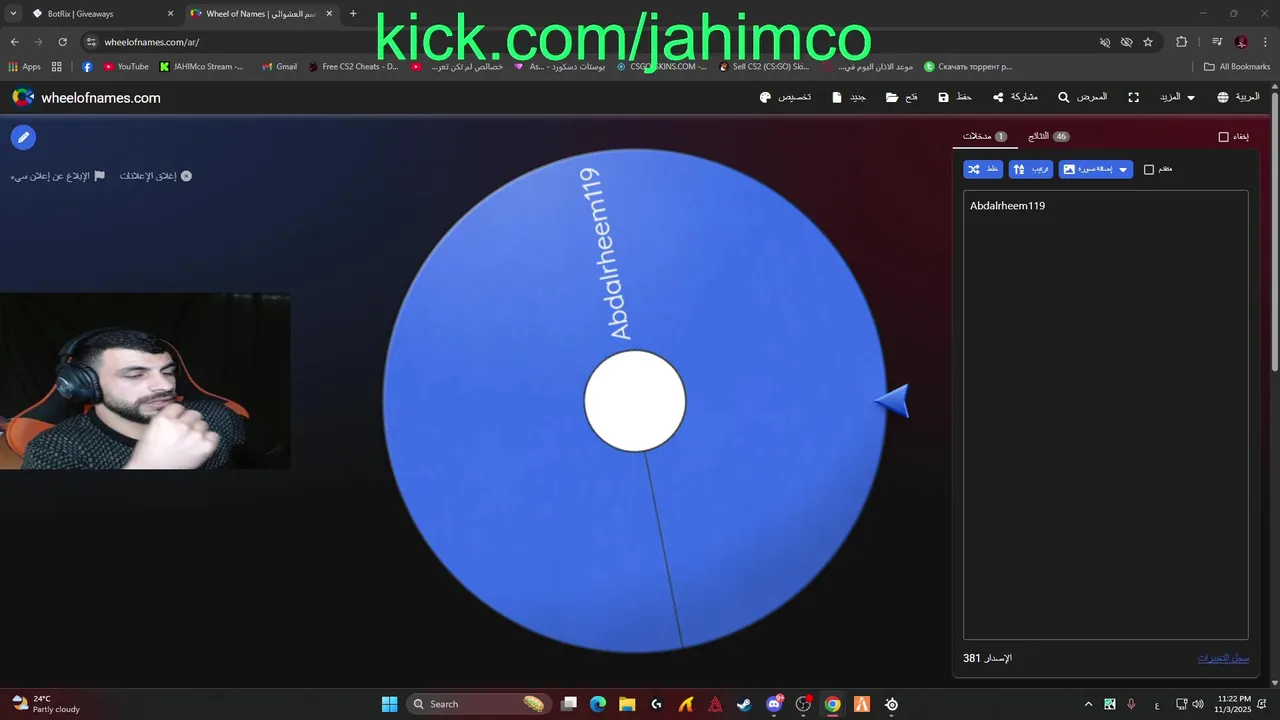Viewport: 1280px width, 720px height.
Task: Show hidden system tray icons
Action: pos(1088,704)
